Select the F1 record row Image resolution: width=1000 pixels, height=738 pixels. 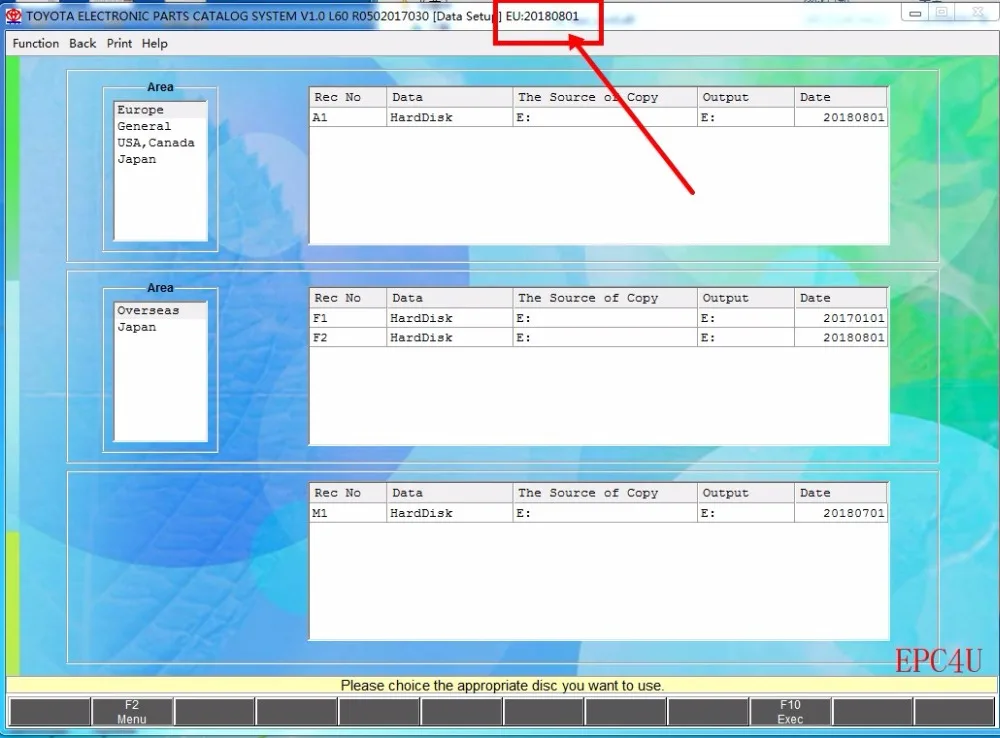pyautogui.click(x=598, y=318)
